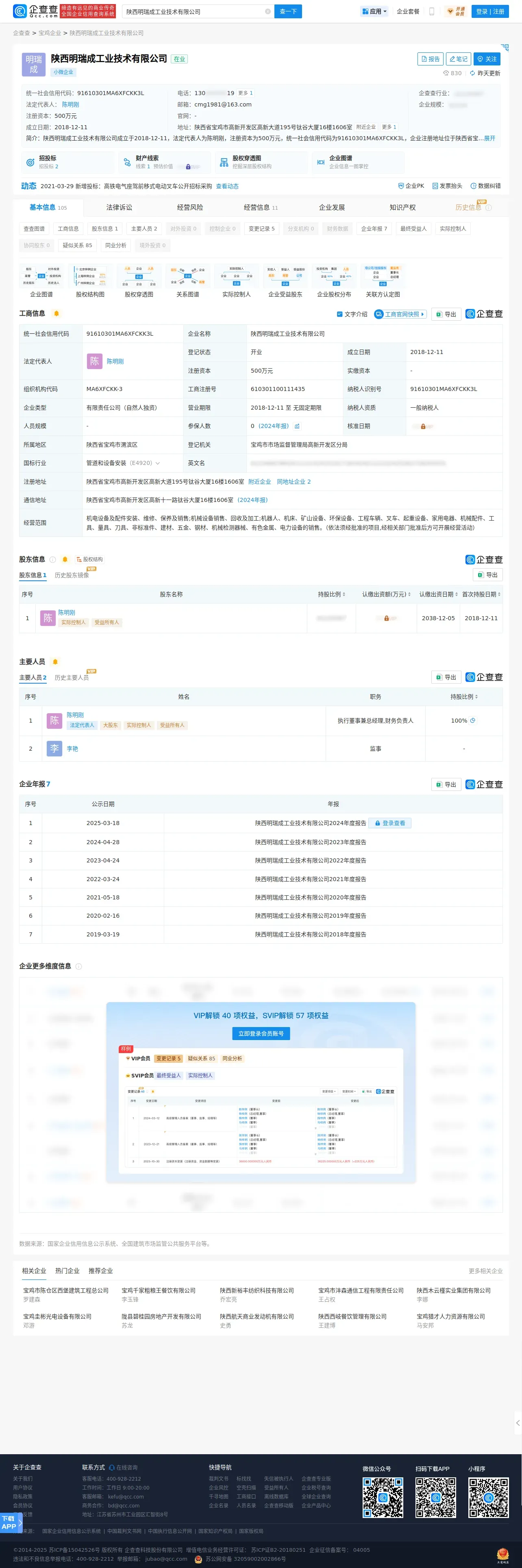Open the 股权穿透图 card
Viewport: 522px width, 1568px height.
point(261,162)
